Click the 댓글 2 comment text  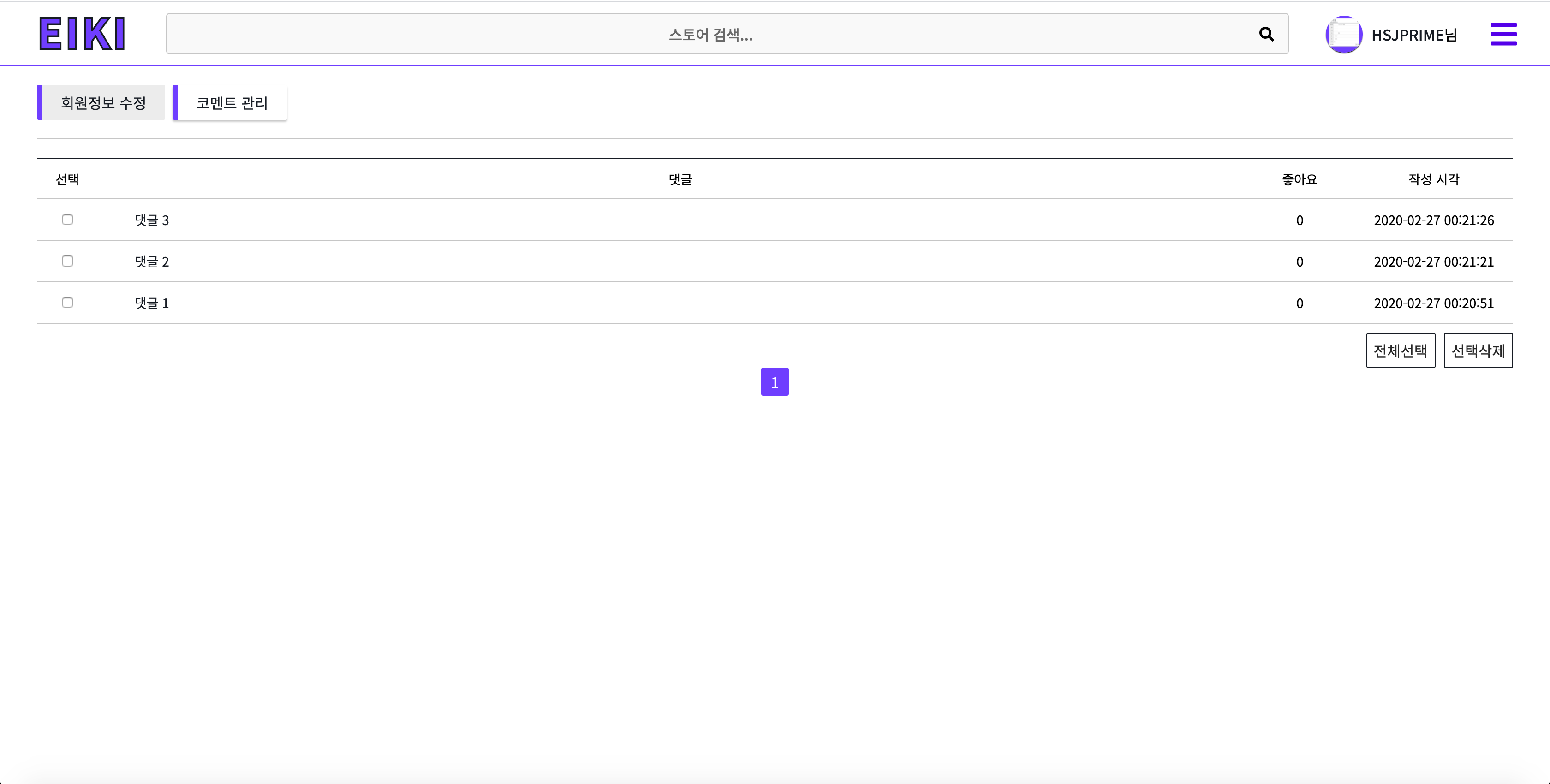pyautogui.click(x=152, y=262)
